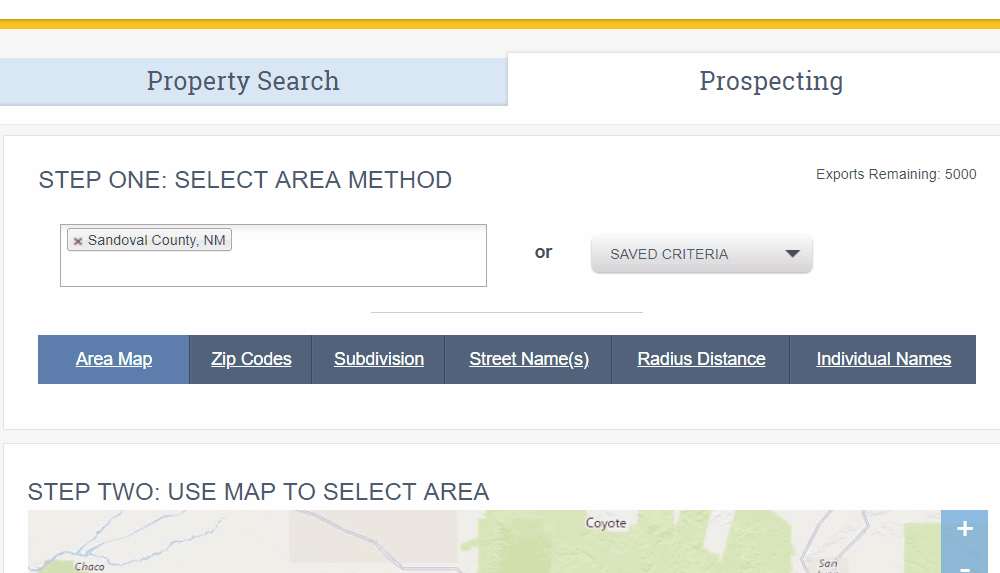
Task: Click the Saved Criteria dropdown arrow
Action: (793, 254)
